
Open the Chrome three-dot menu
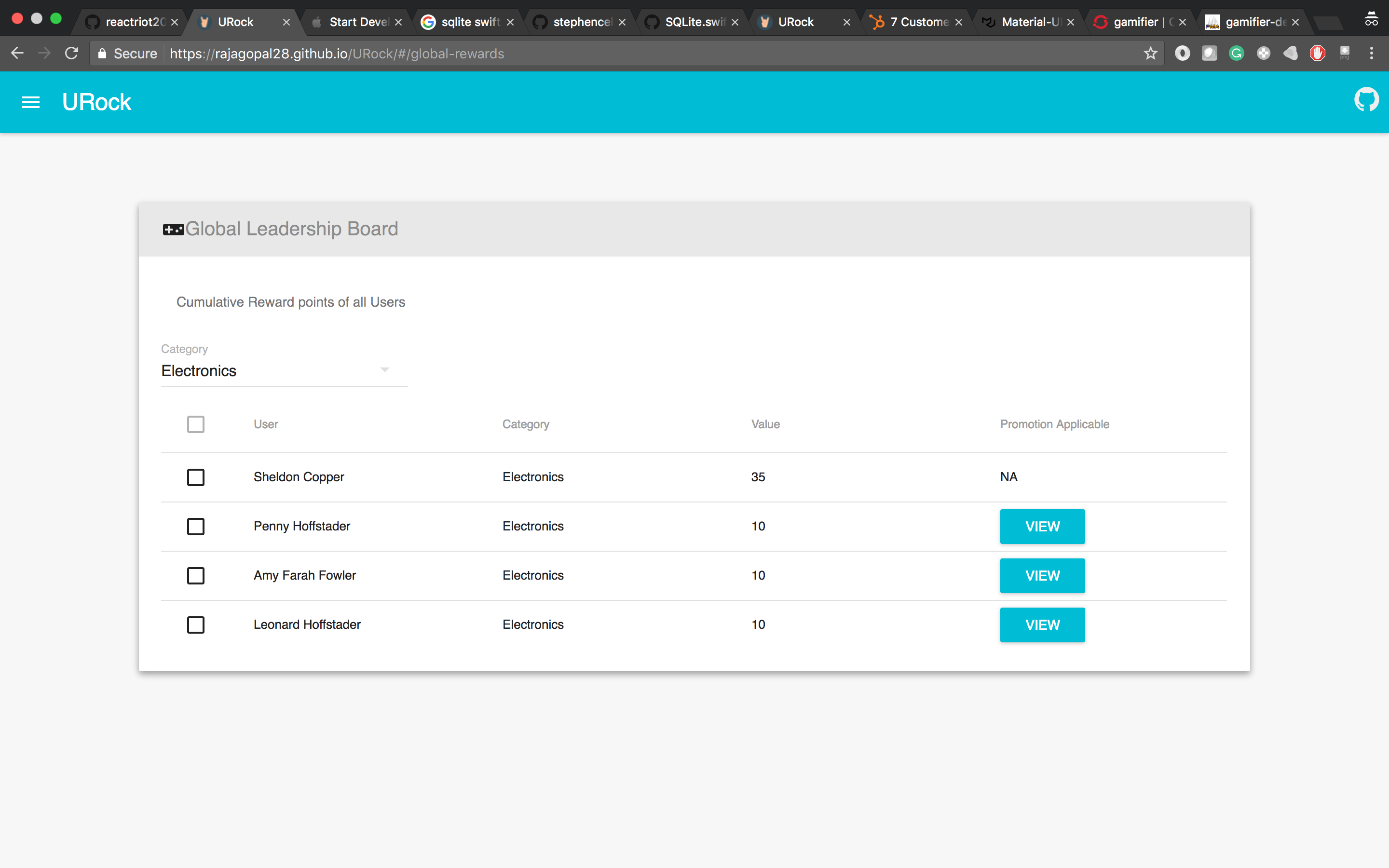tap(1371, 54)
